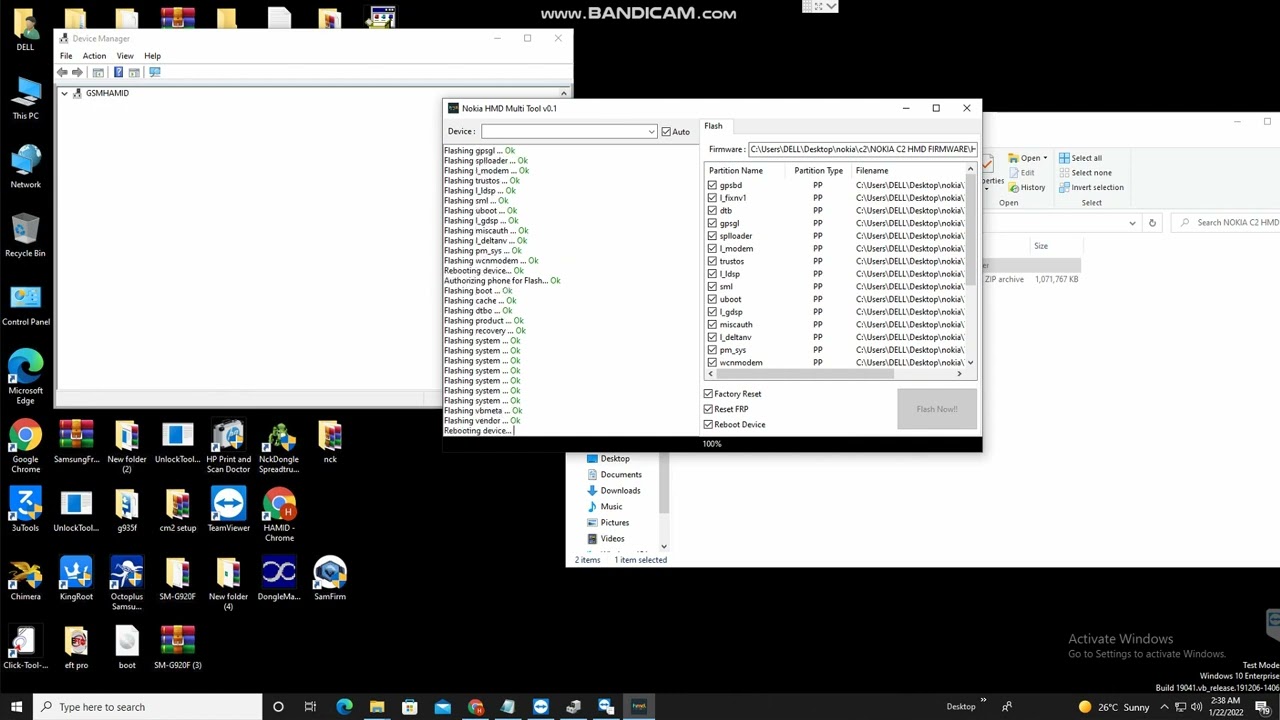The width and height of the screenshot is (1280, 720).
Task: Open the TeamViewer desktop shortcut
Action: pos(228,510)
